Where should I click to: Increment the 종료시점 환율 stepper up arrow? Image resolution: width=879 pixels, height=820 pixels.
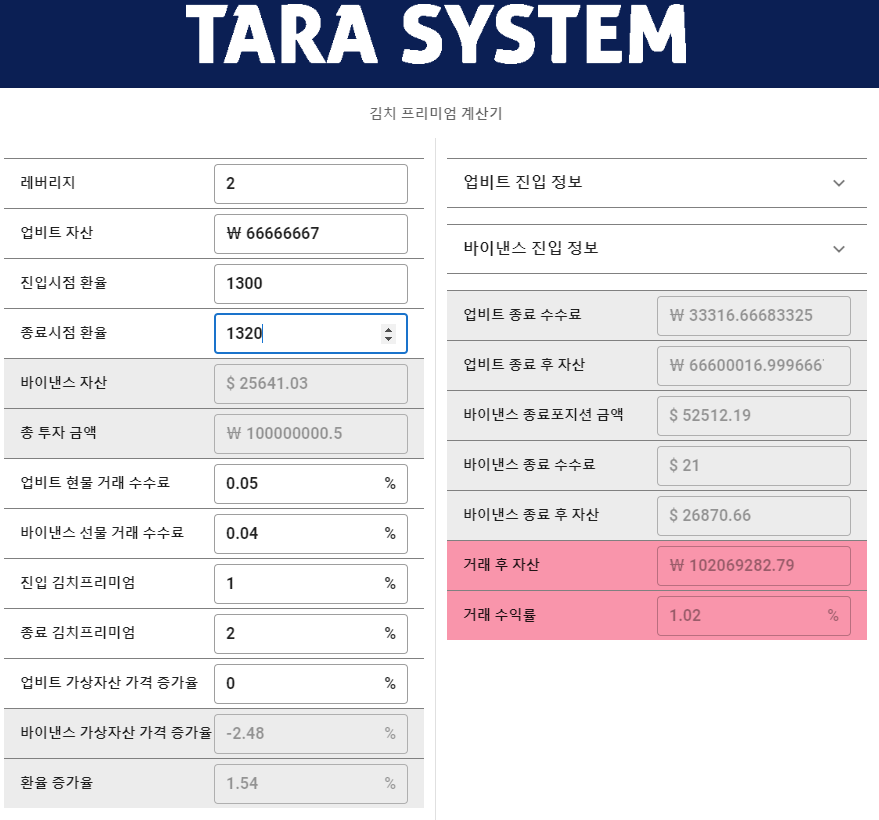[x=388, y=329]
